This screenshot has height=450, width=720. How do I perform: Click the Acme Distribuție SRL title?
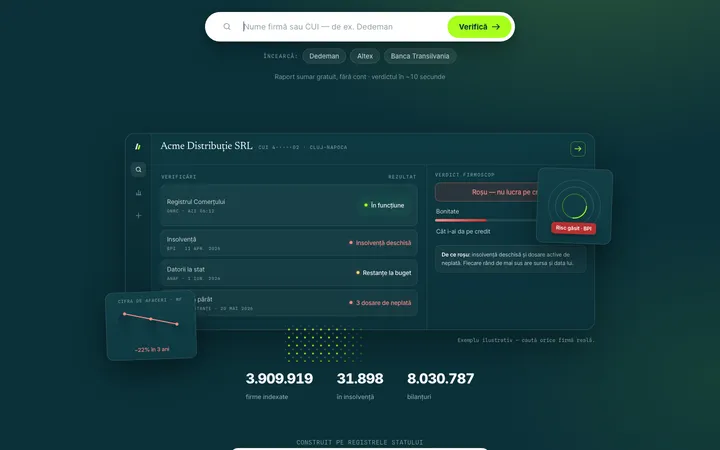[206, 146]
